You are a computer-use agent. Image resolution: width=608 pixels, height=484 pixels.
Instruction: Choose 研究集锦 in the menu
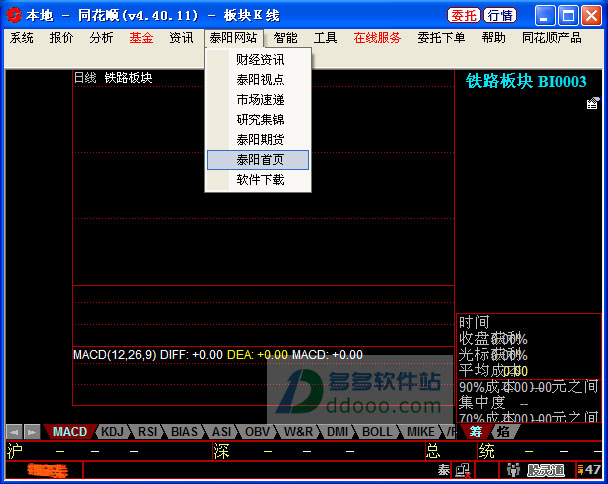pyautogui.click(x=258, y=120)
